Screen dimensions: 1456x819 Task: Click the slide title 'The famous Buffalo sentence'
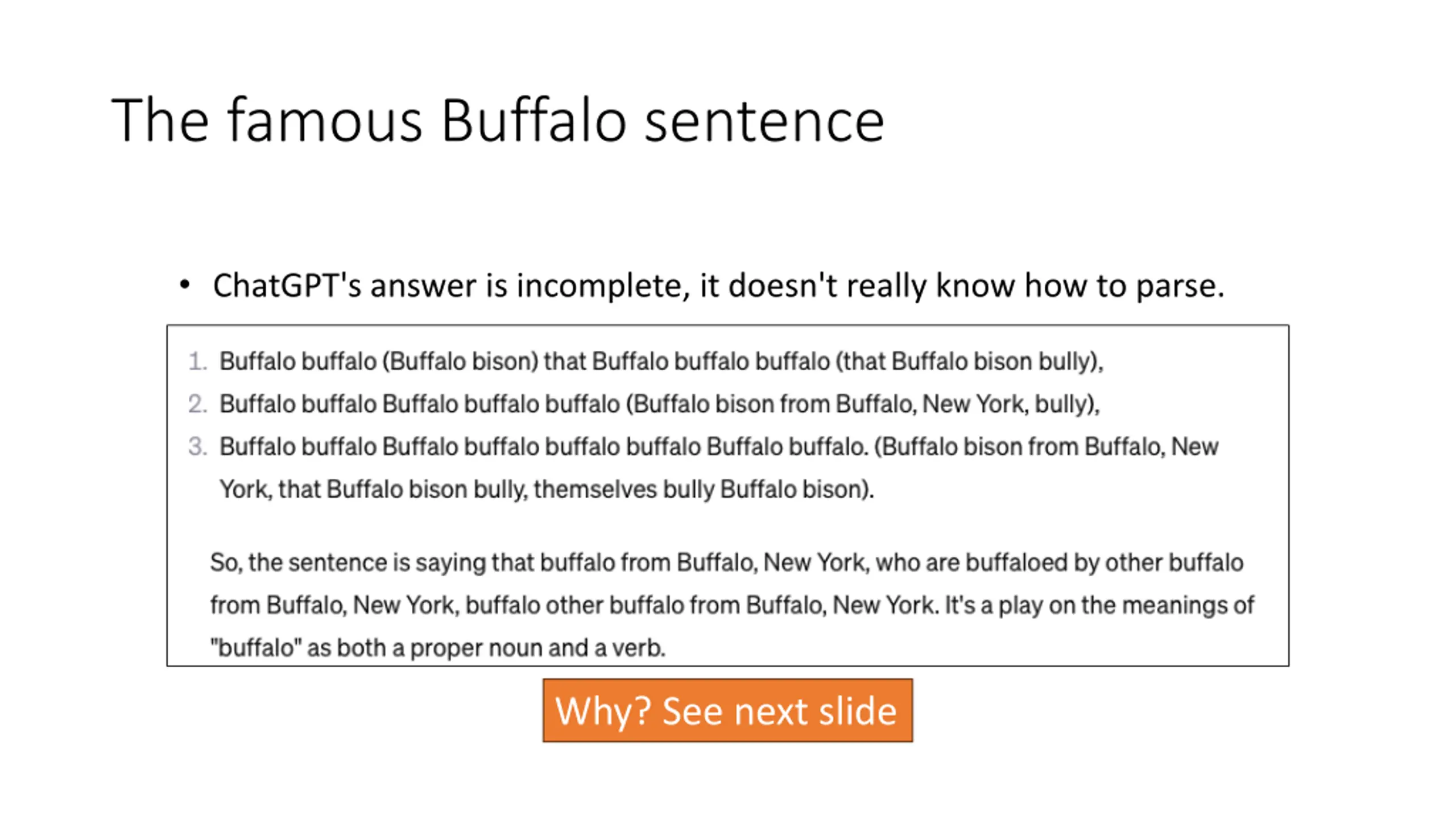click(x=498, y=120)
